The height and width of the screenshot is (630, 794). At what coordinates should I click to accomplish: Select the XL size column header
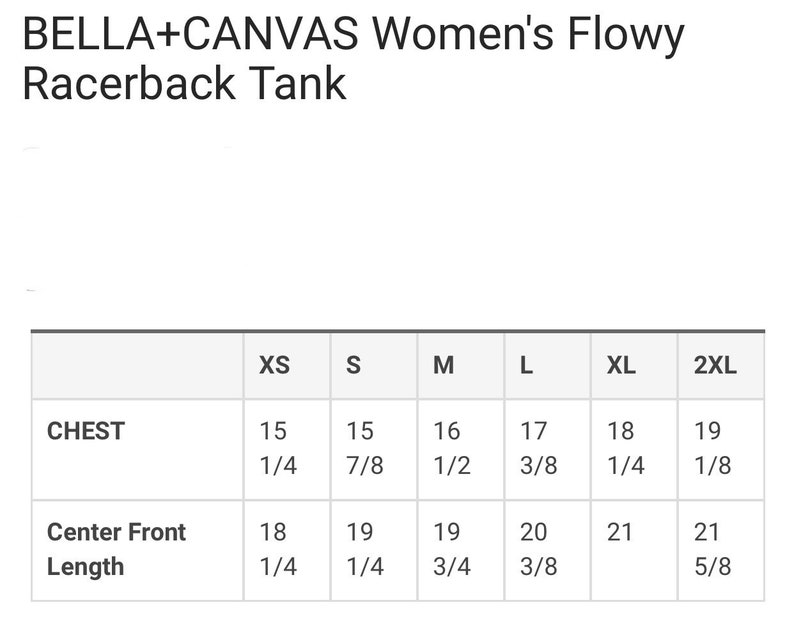point(621,365)
